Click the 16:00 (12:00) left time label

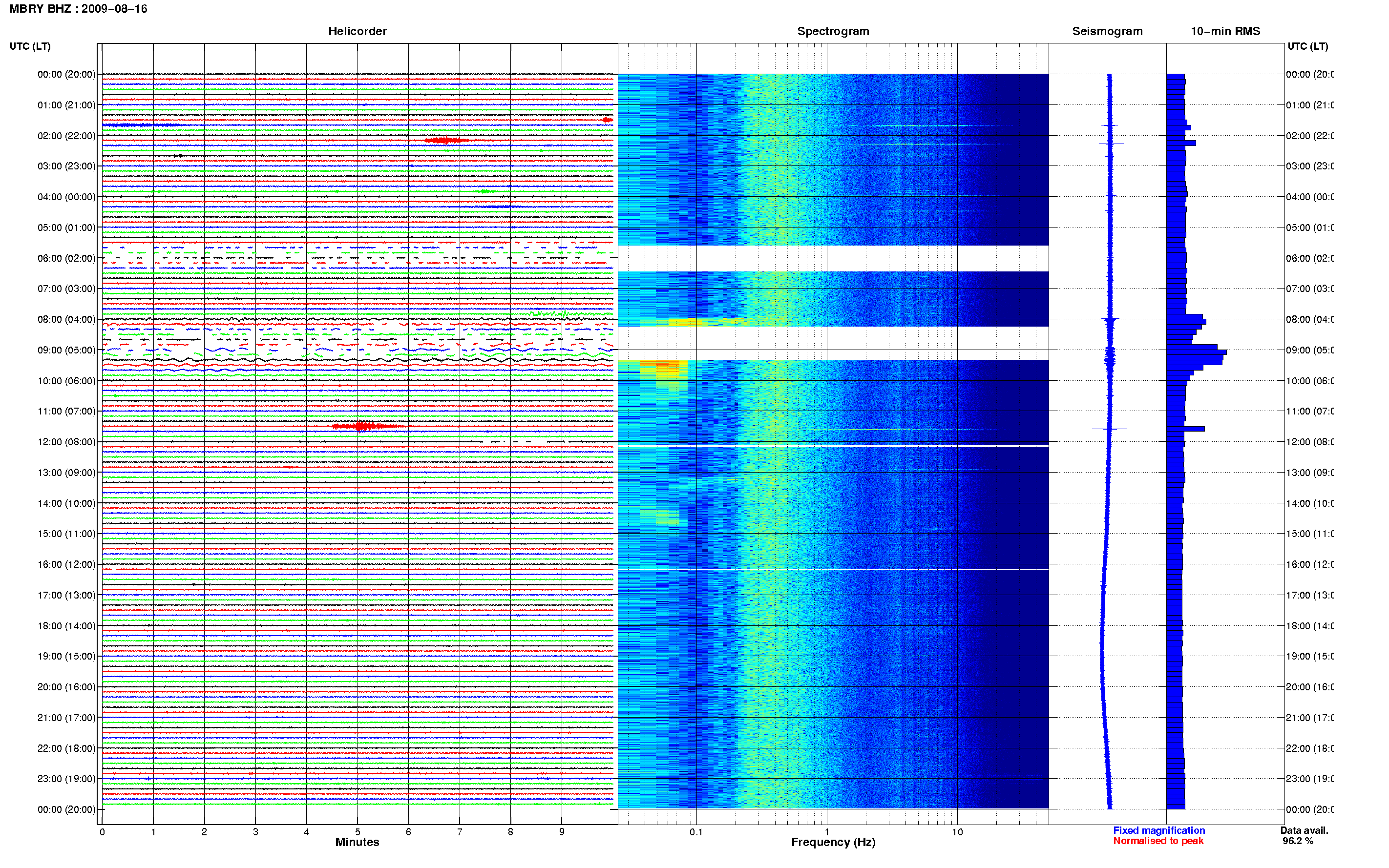coord(66,564)
